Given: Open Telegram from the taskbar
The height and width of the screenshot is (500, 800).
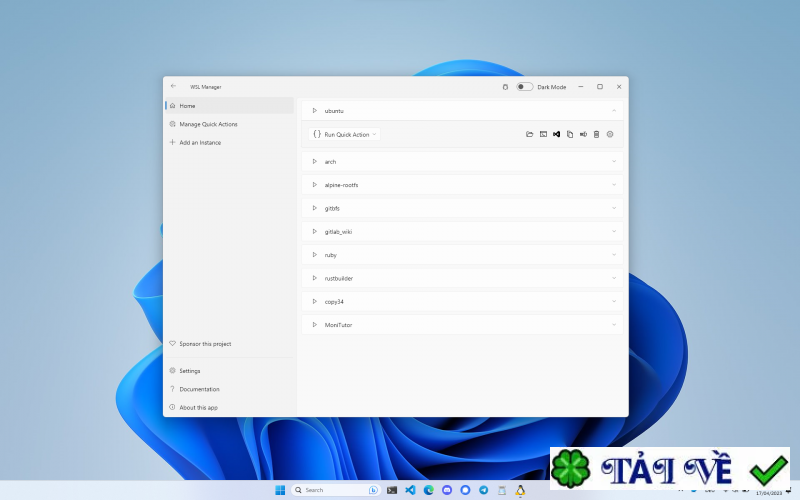Looking at the screenshot, I should tap(484, 490).
